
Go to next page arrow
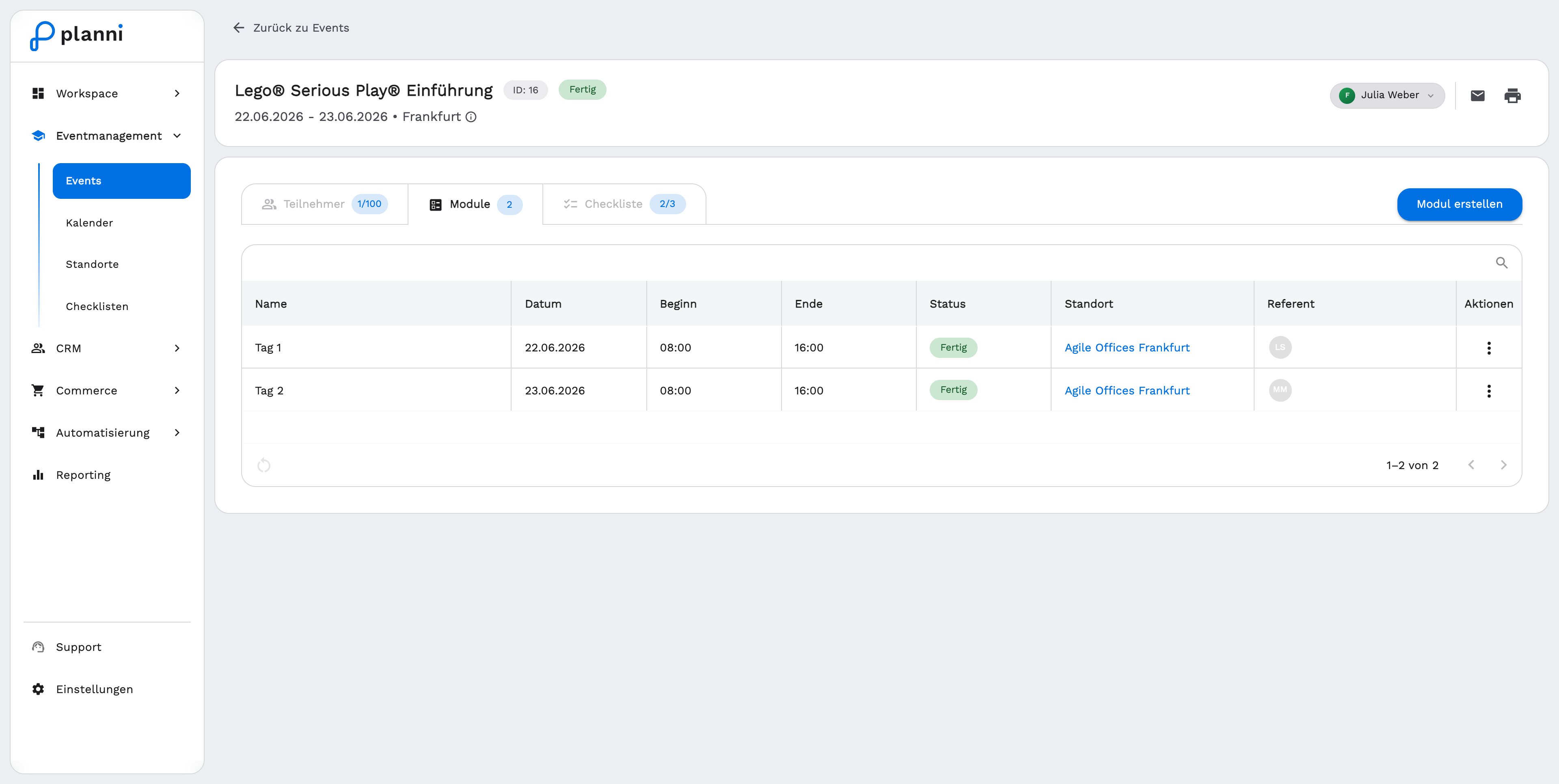[1503, 465]
